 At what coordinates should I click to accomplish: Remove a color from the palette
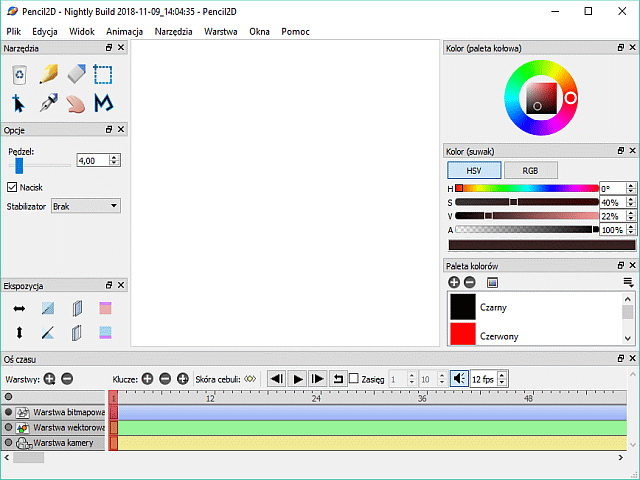[x=470, y=282]
